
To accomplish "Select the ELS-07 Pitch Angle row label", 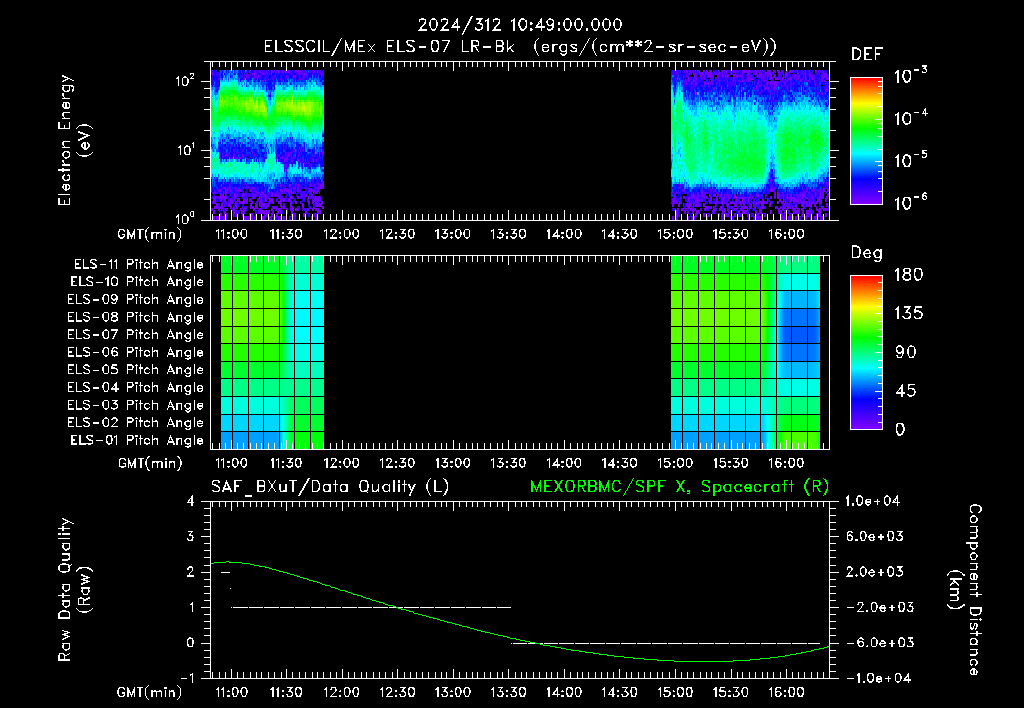I will [x=135, y=334].
